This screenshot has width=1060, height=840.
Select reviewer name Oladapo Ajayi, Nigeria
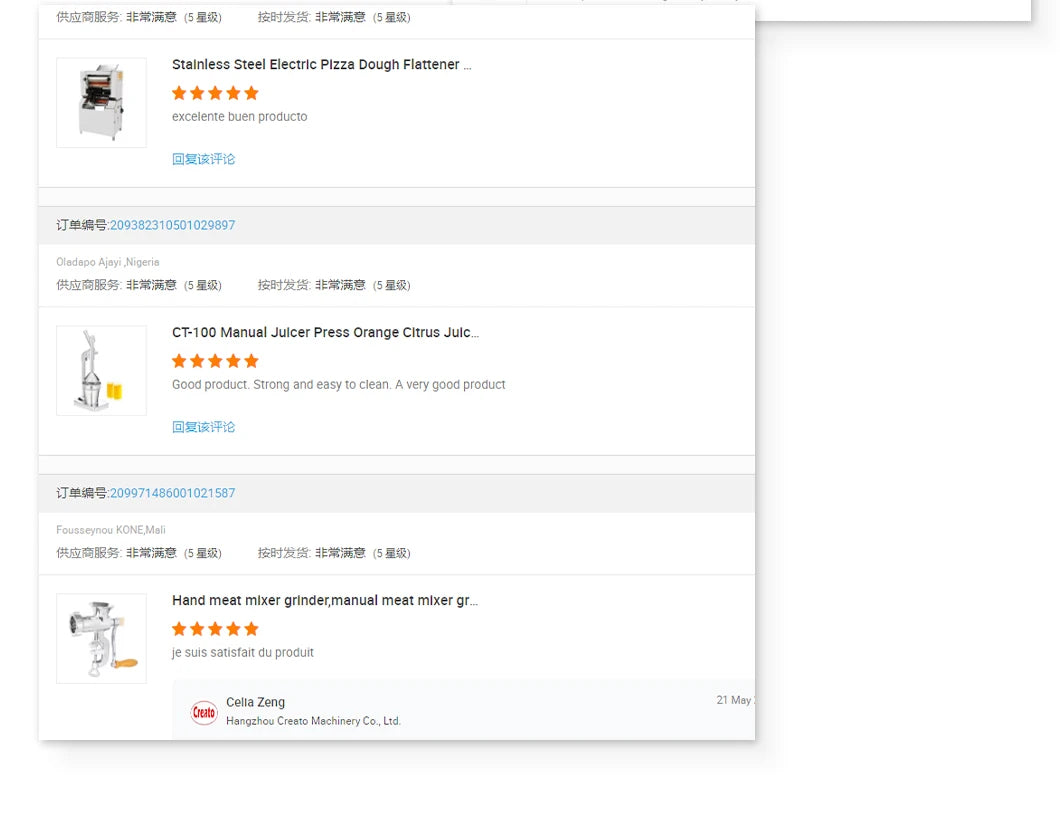tap(107, 262)
